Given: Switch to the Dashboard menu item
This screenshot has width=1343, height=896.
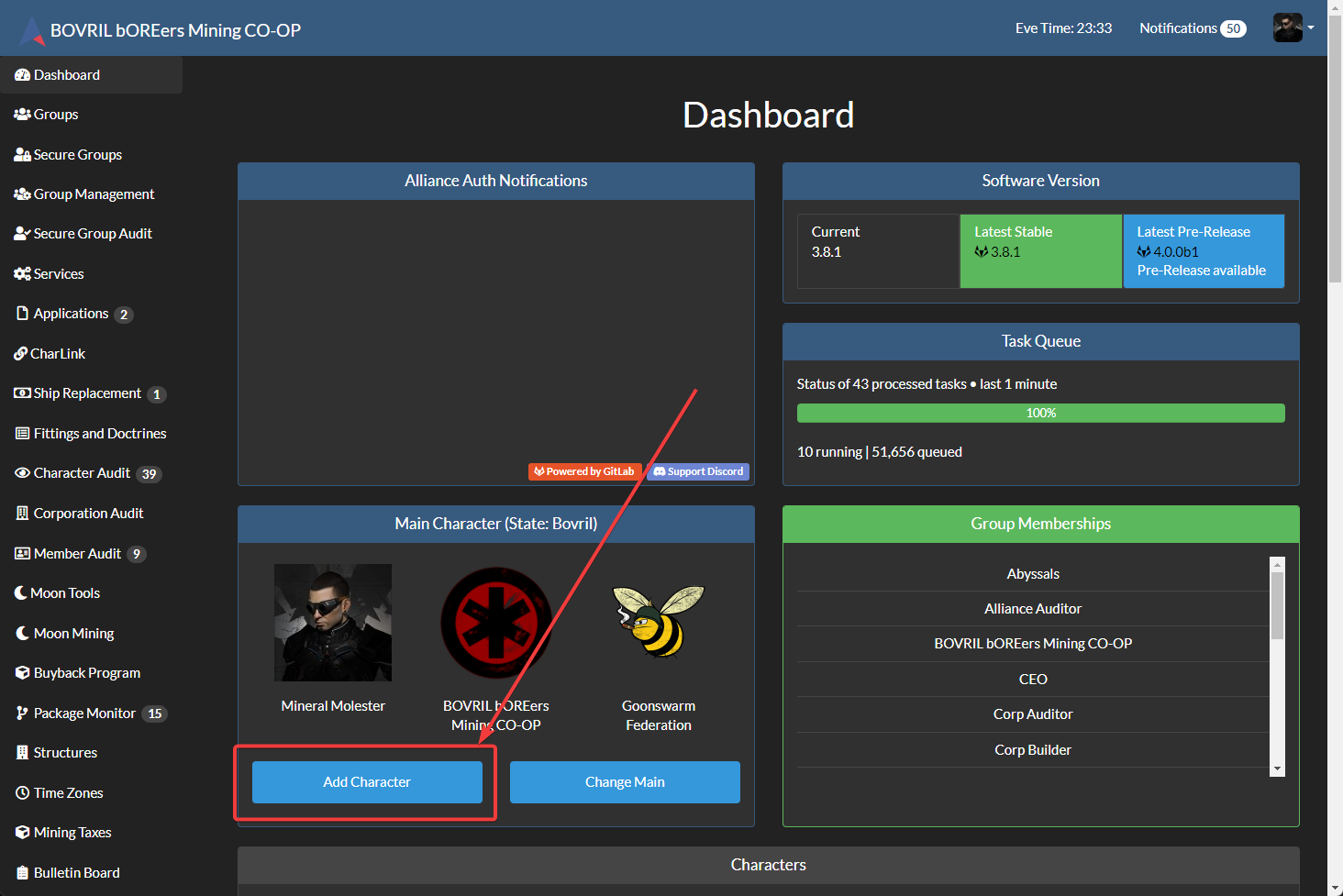Looking at the screenshot, I should pos(66,74).
